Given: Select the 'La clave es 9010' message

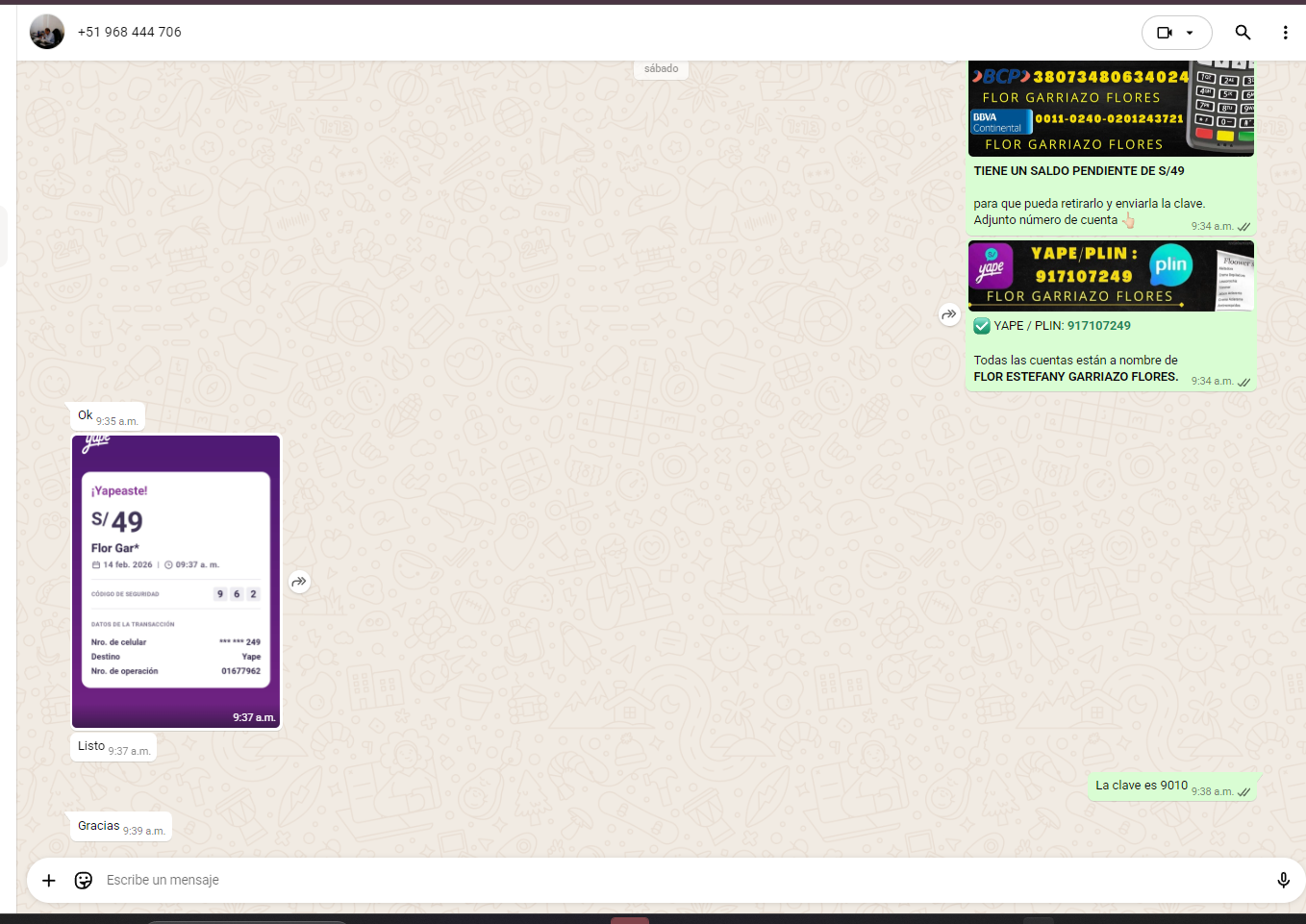Looking at the screenshot, I should [x=1141, y=786].
